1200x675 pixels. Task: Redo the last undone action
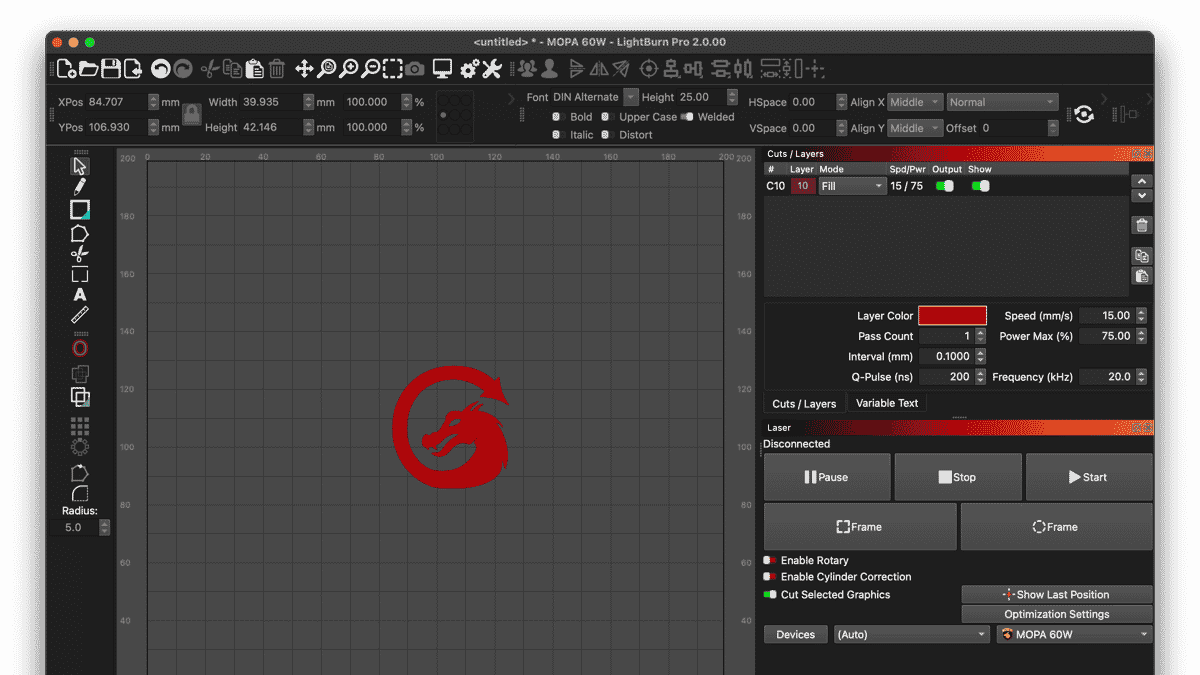[182, 69]
